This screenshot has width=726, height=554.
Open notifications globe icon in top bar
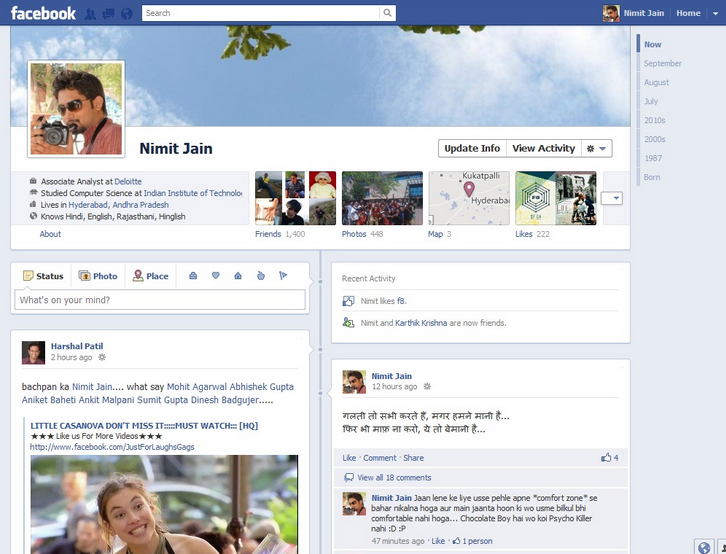[x=125, y=14]
